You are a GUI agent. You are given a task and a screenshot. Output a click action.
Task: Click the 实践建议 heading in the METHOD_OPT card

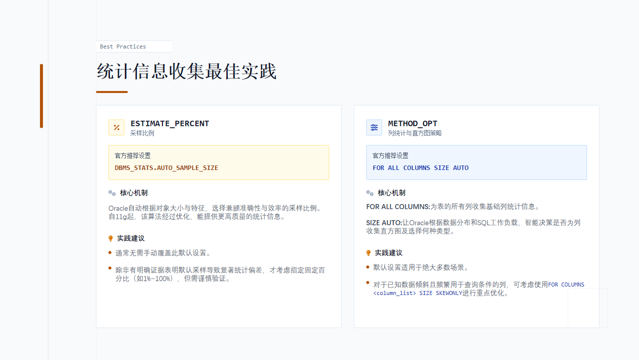coord(388,253)
